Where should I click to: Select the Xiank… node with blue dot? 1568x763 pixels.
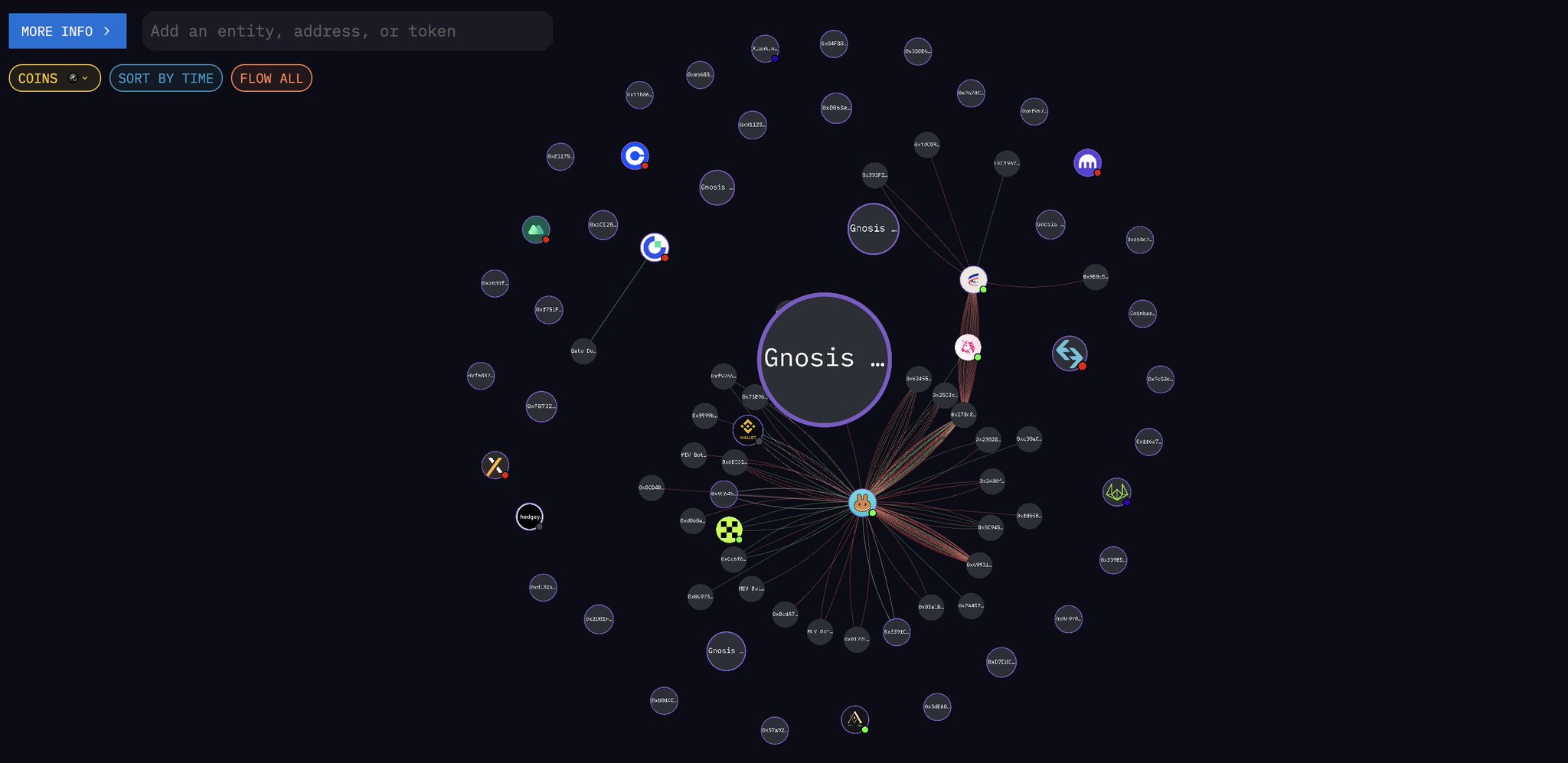[765, 48]
